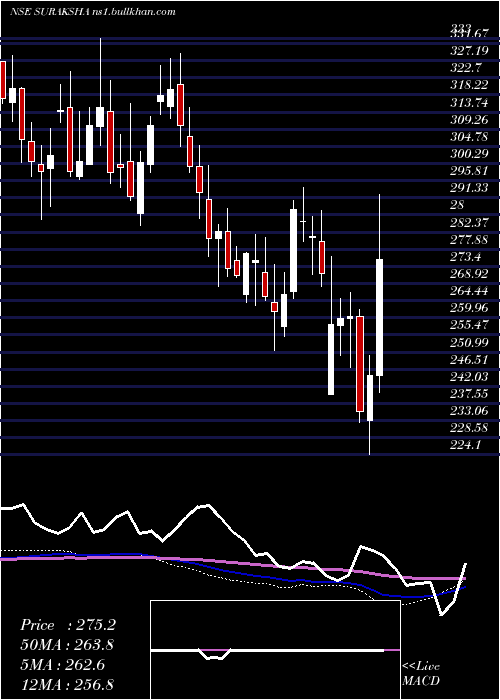This screenshot has height=700, width=500.
Task: Click the 300.29 price level label
Action: [471, 154]
